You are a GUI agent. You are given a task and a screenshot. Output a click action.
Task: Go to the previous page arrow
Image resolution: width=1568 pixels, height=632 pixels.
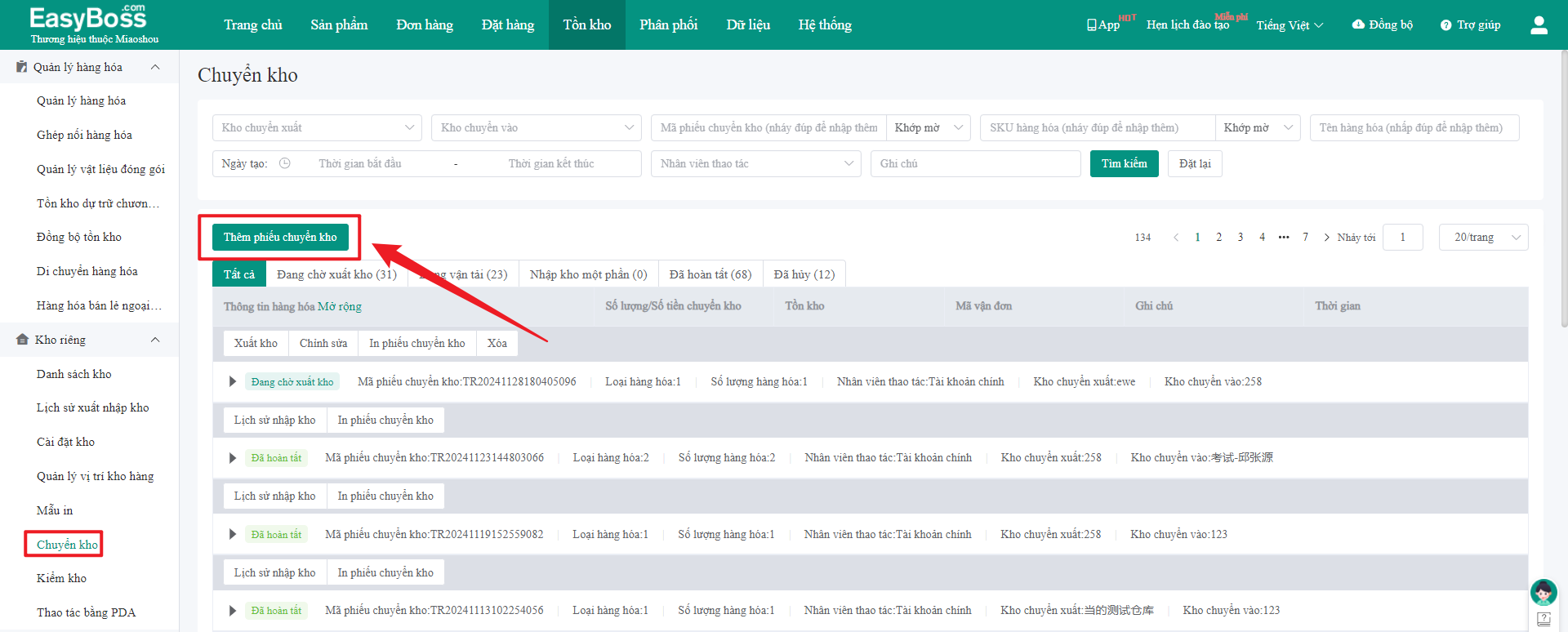click(x=1176, y=238)
